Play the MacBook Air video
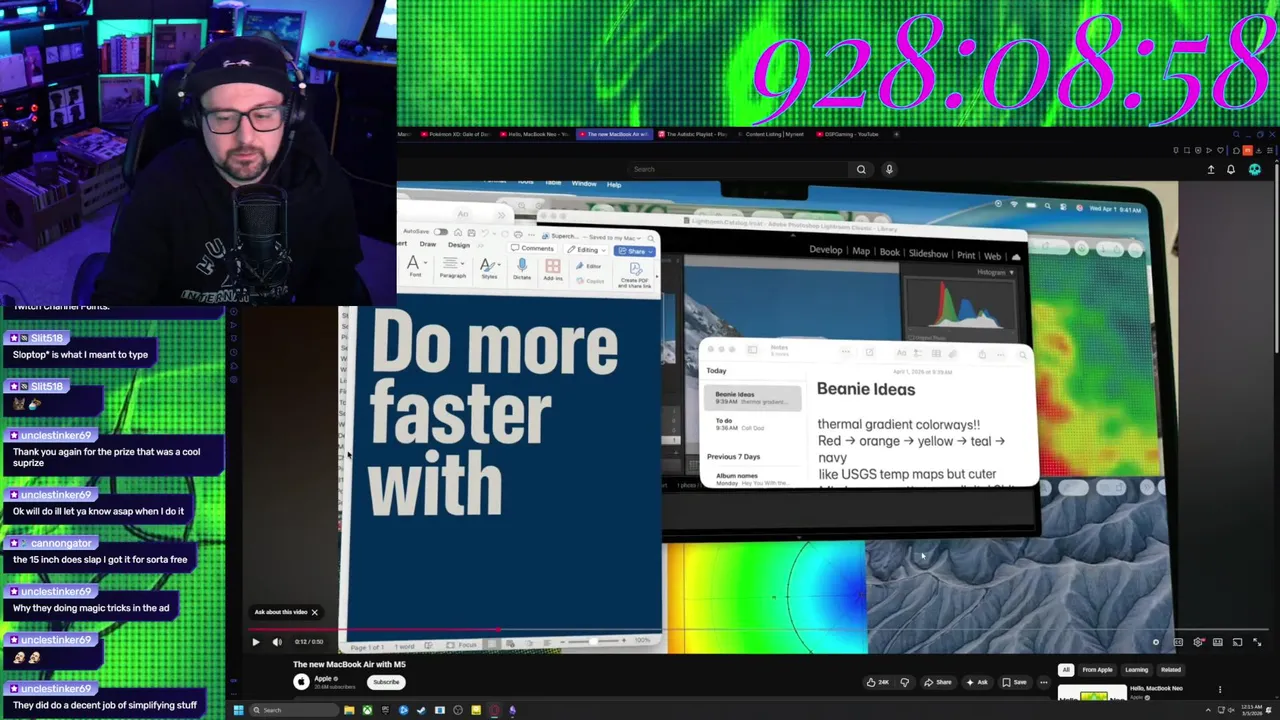 tap(255, 642)
